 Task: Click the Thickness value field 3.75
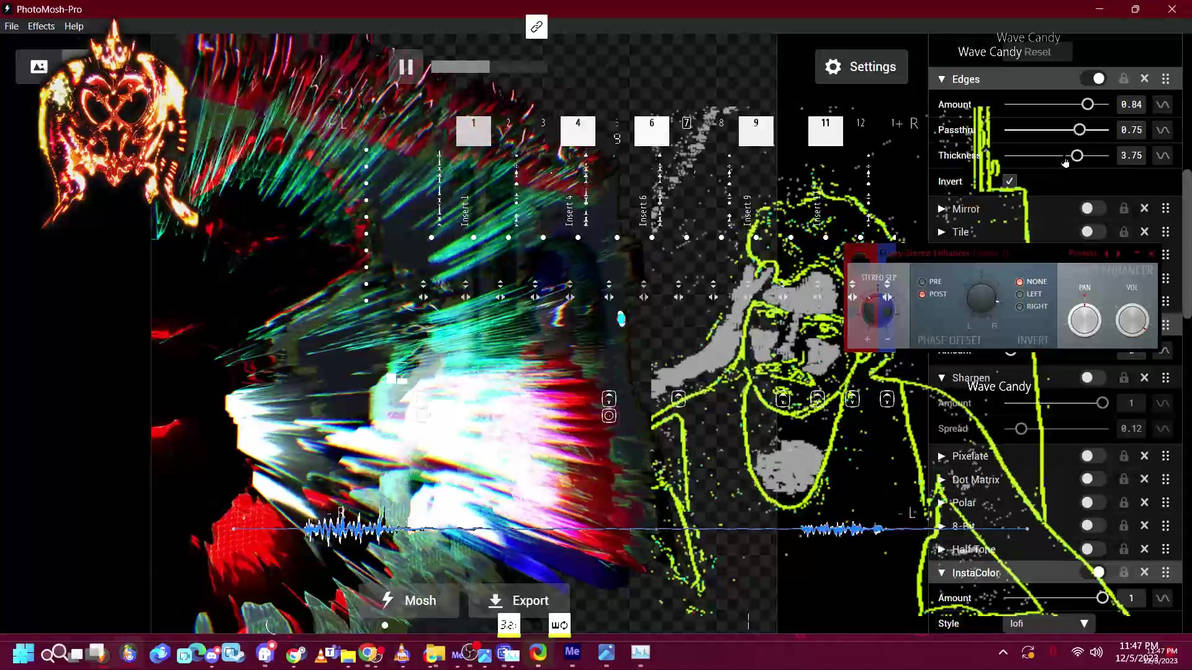[x=1131, y=155]
